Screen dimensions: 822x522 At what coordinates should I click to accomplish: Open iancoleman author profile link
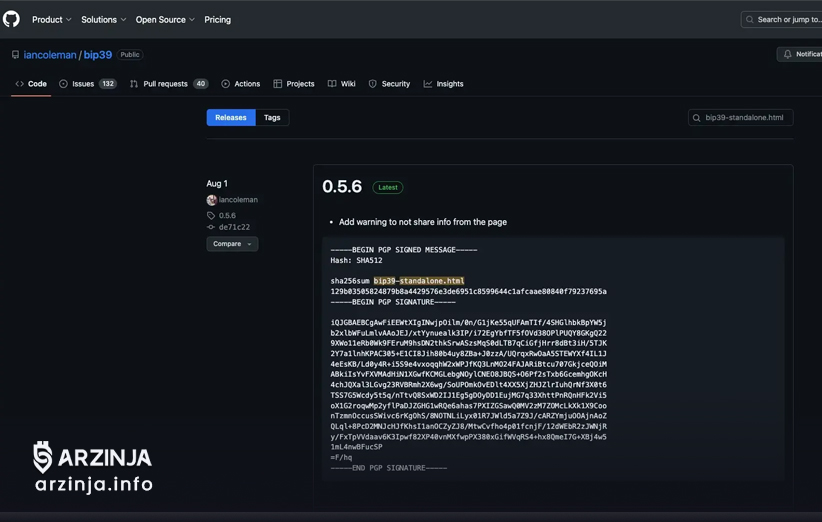[x=238, y=200]
